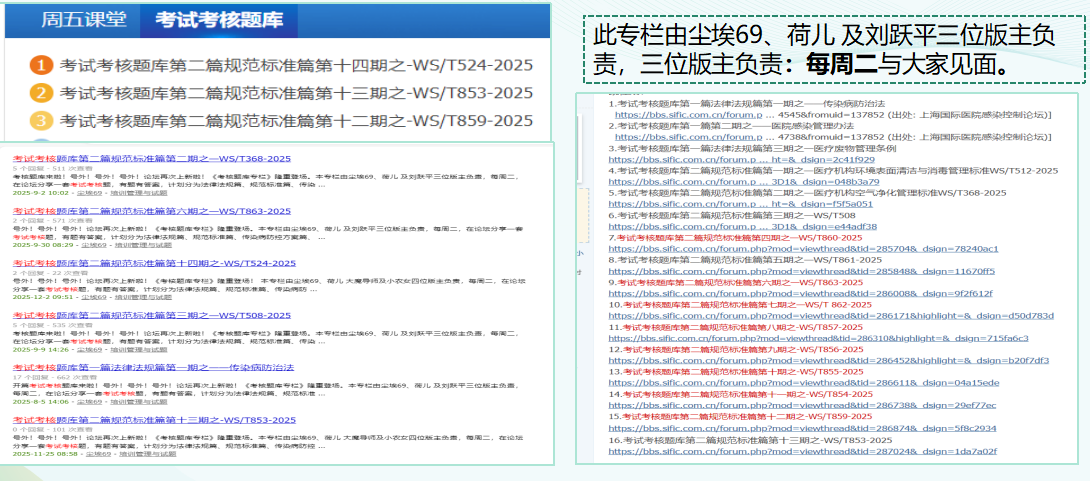Open search result 第三期之—WS/T508-2025
The width and height of the screenshot is (1090, 481).
click(152, 315)
